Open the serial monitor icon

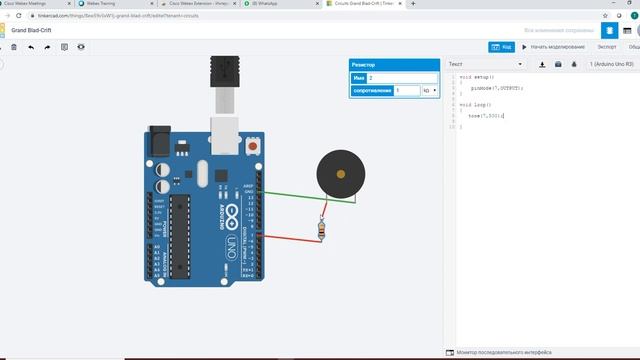[450, 353]
